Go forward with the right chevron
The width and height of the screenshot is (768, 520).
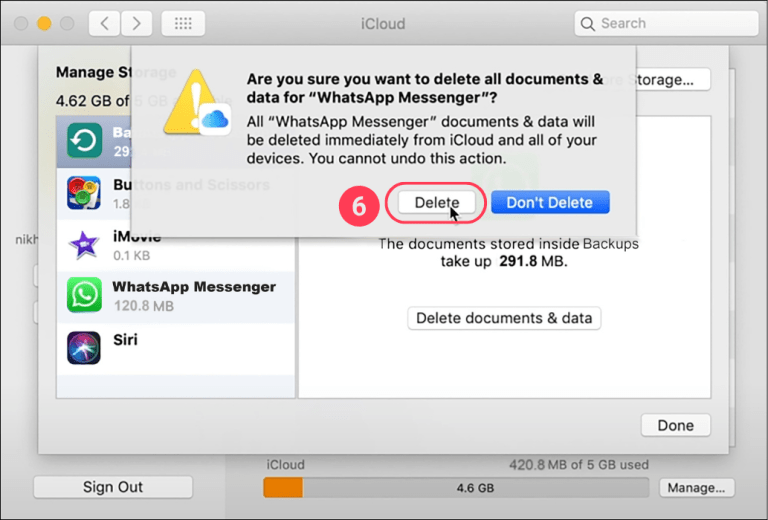click(x=136, y=24)
